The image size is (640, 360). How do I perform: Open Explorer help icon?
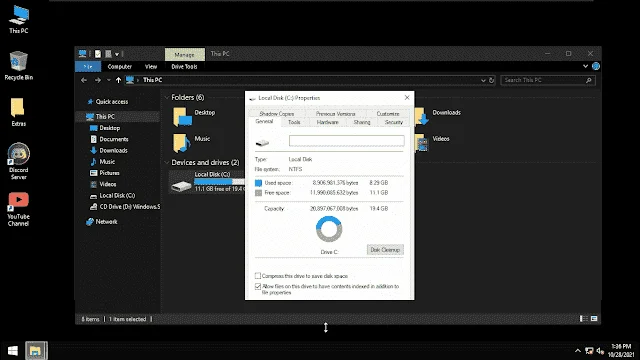(x=596, y=66)
